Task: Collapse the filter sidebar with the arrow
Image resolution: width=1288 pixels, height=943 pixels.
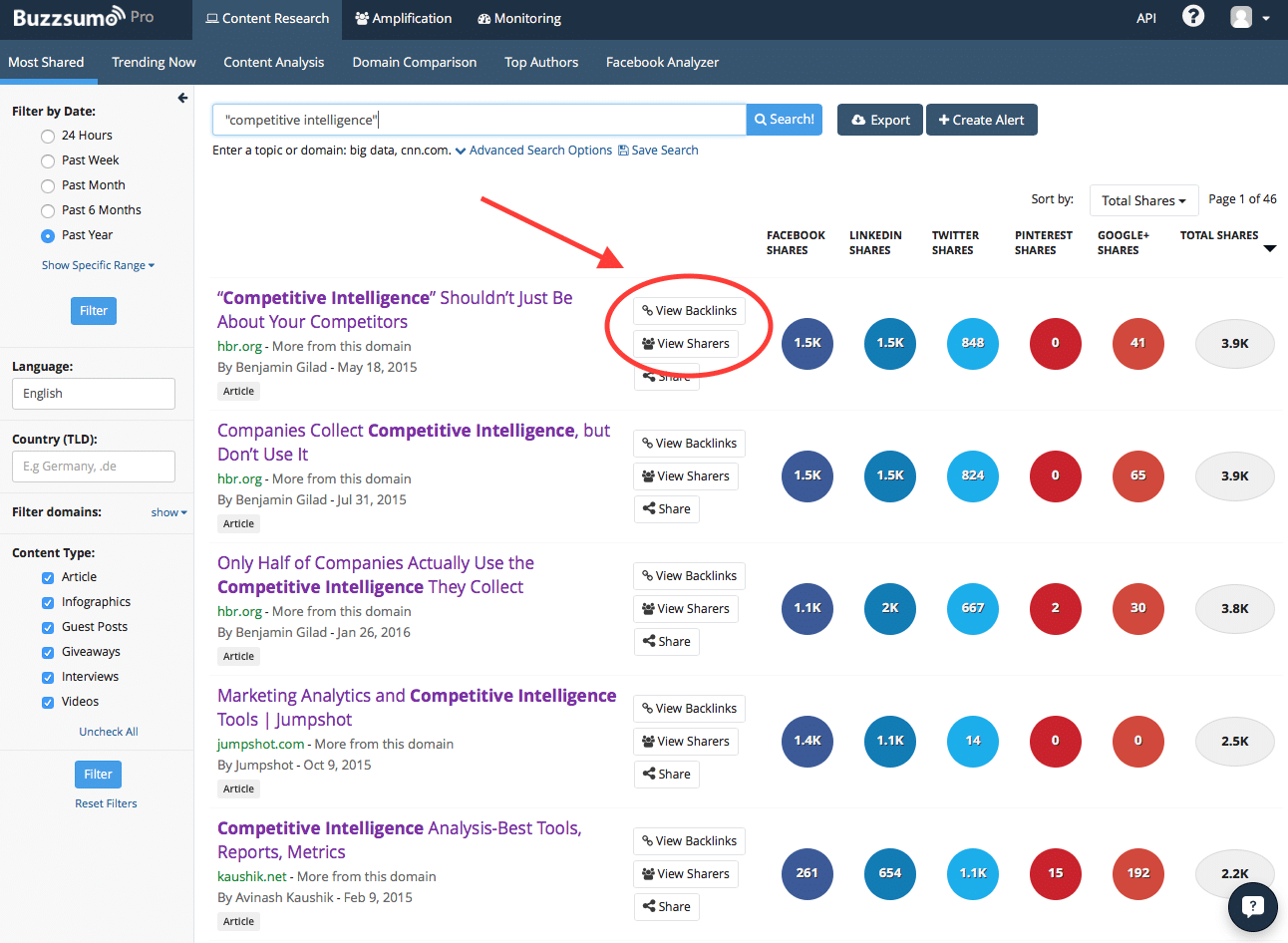Action: click(x=182, y=98)
